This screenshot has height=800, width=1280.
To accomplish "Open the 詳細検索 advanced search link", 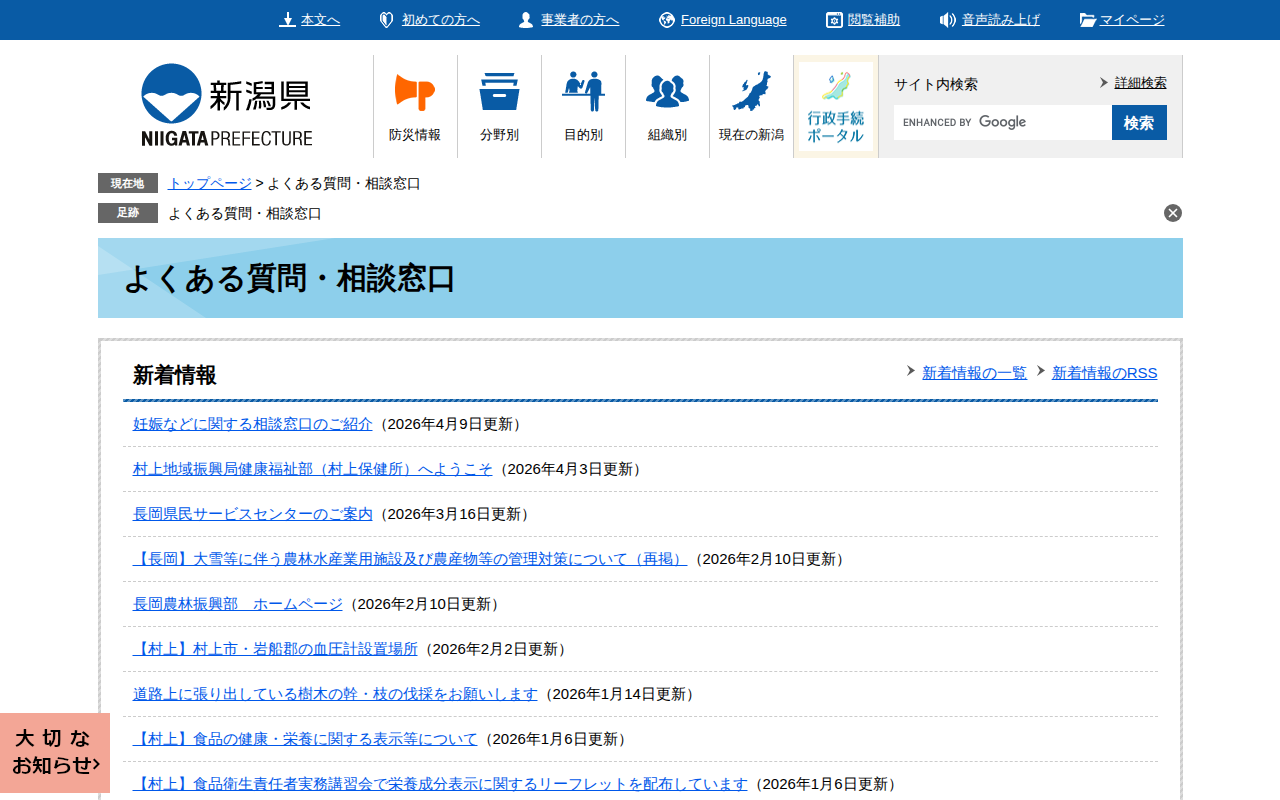I will (1140, 83).
